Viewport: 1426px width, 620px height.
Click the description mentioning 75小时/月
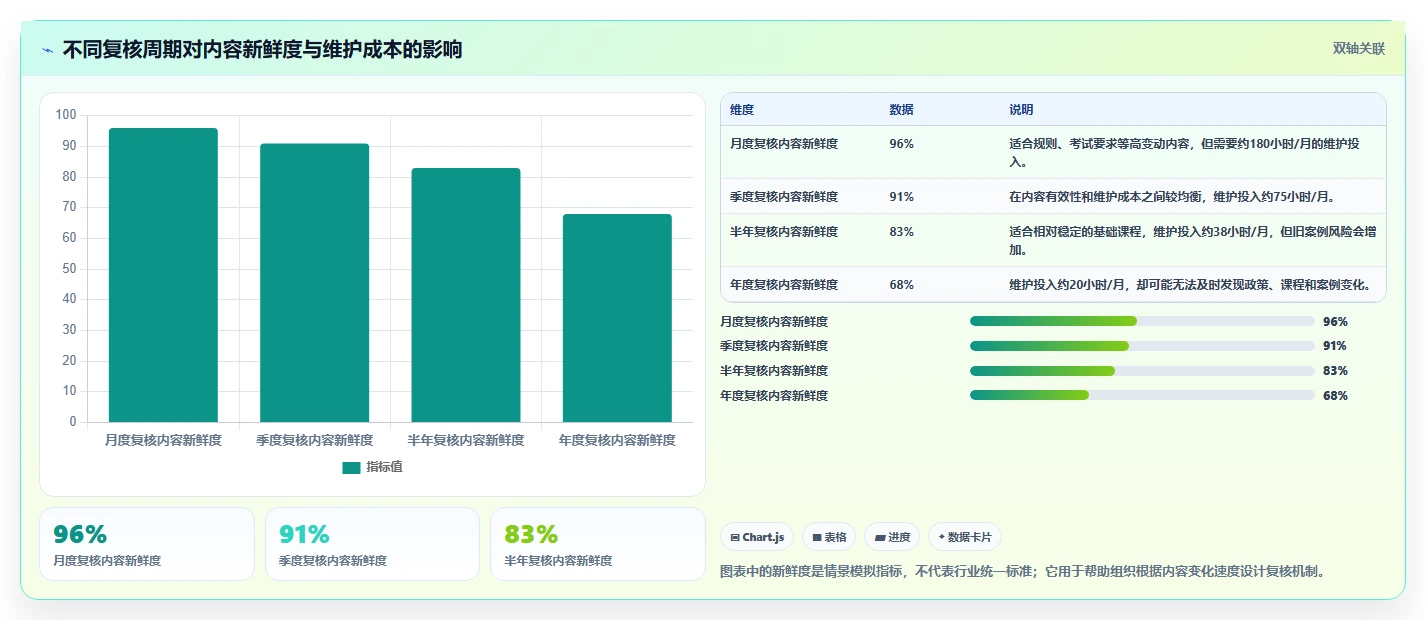click(x=1172, y=196)
